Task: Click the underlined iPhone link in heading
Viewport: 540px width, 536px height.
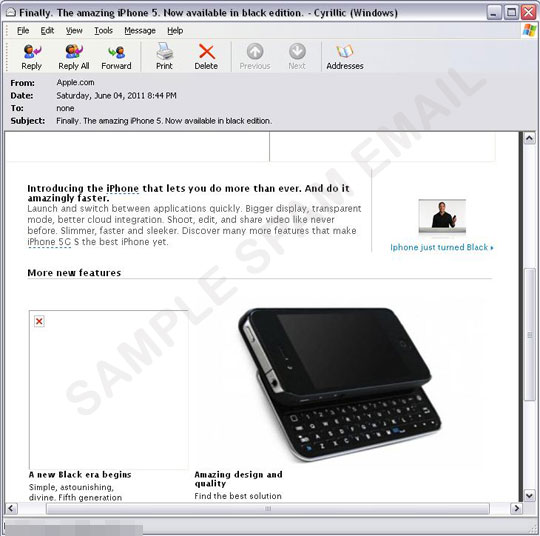Action: [x=123, y=189]
